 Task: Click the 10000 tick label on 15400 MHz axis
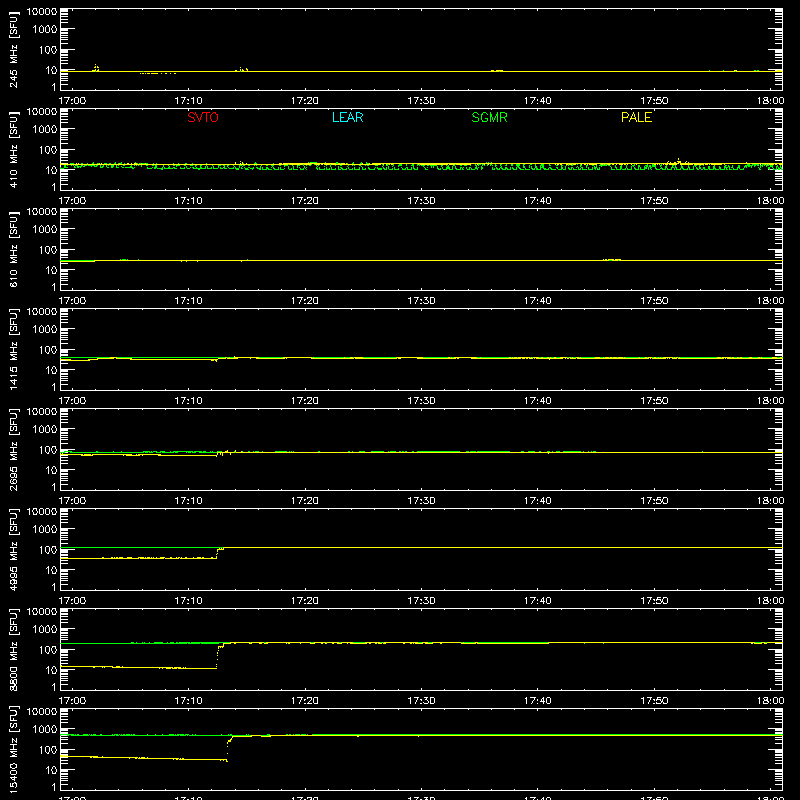tap(42, 712)
